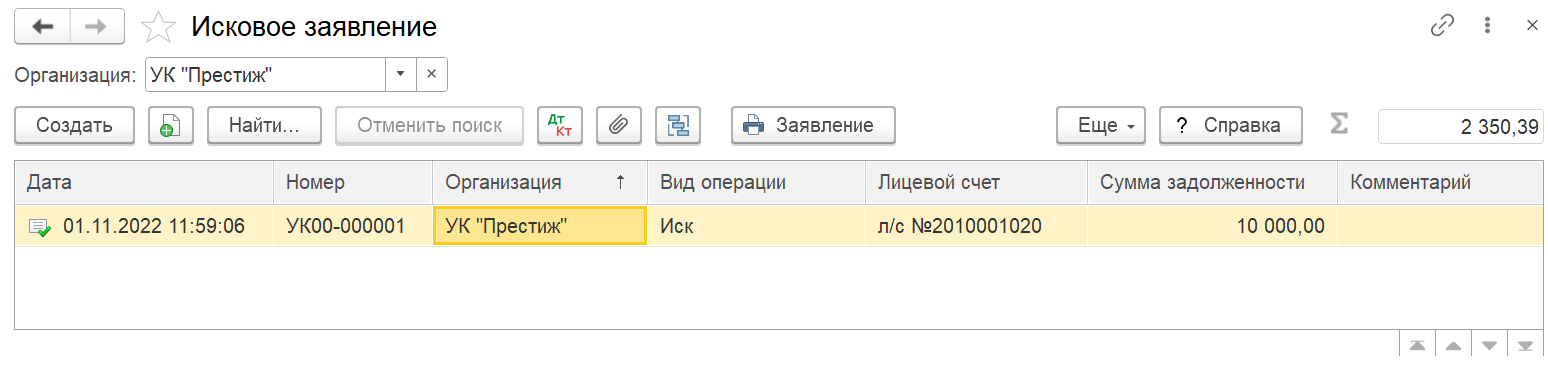Print the Заявление document

coord(813,125)
